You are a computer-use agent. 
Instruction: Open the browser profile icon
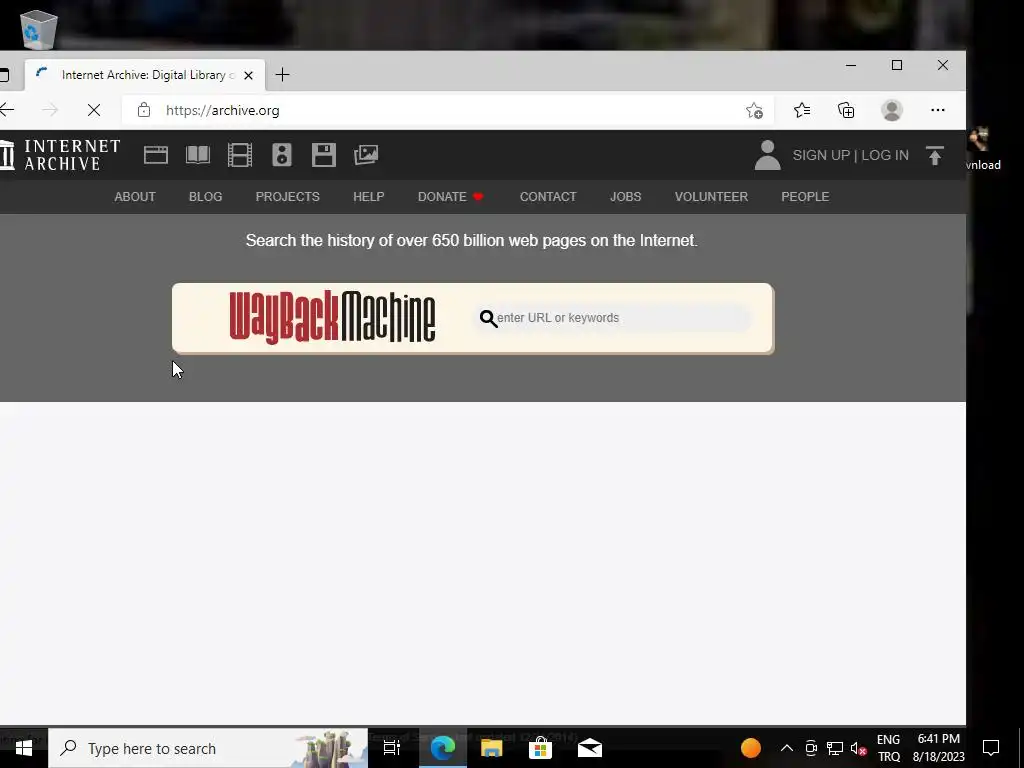point(891,110)
